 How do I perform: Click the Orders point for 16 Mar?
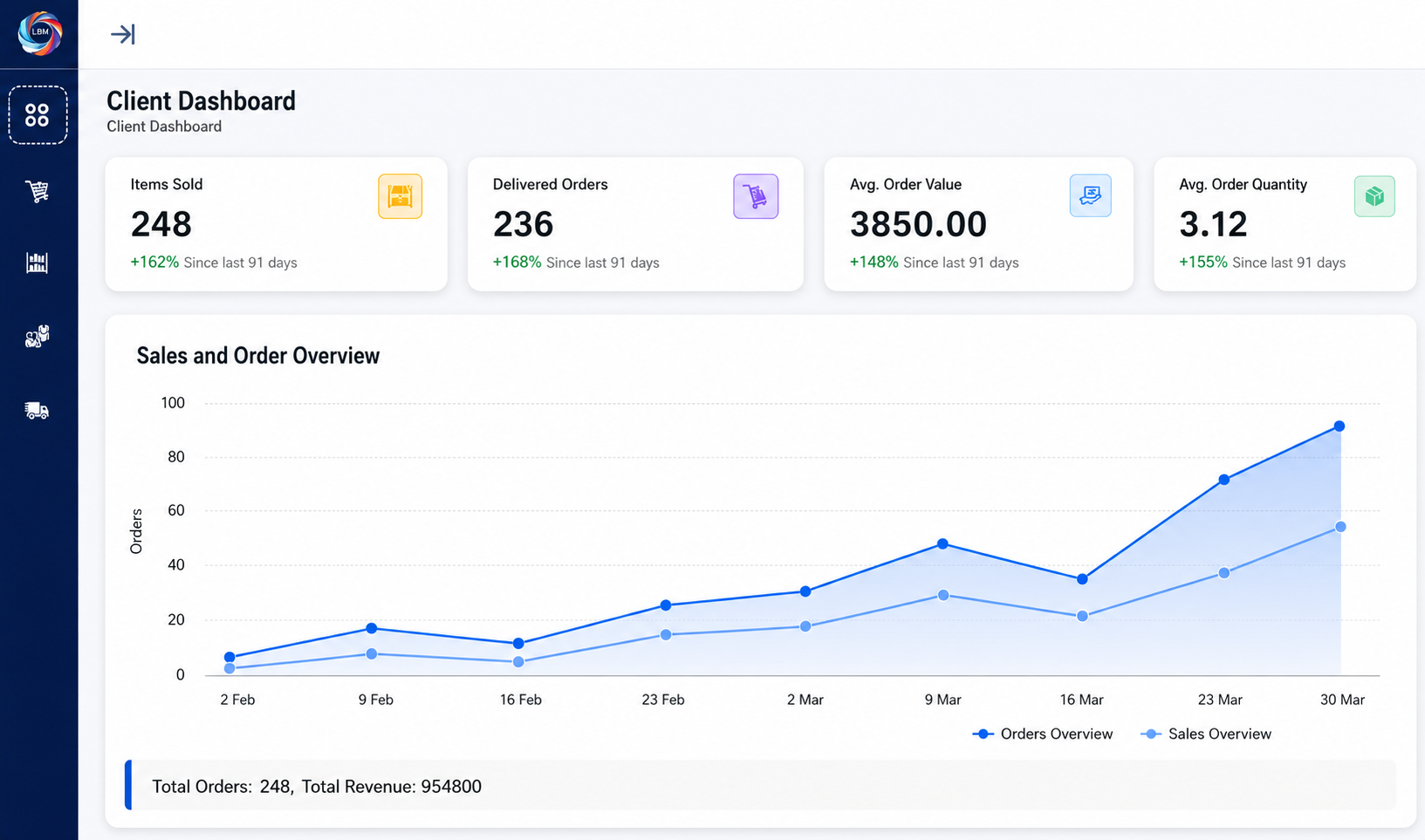[1083, 579]
